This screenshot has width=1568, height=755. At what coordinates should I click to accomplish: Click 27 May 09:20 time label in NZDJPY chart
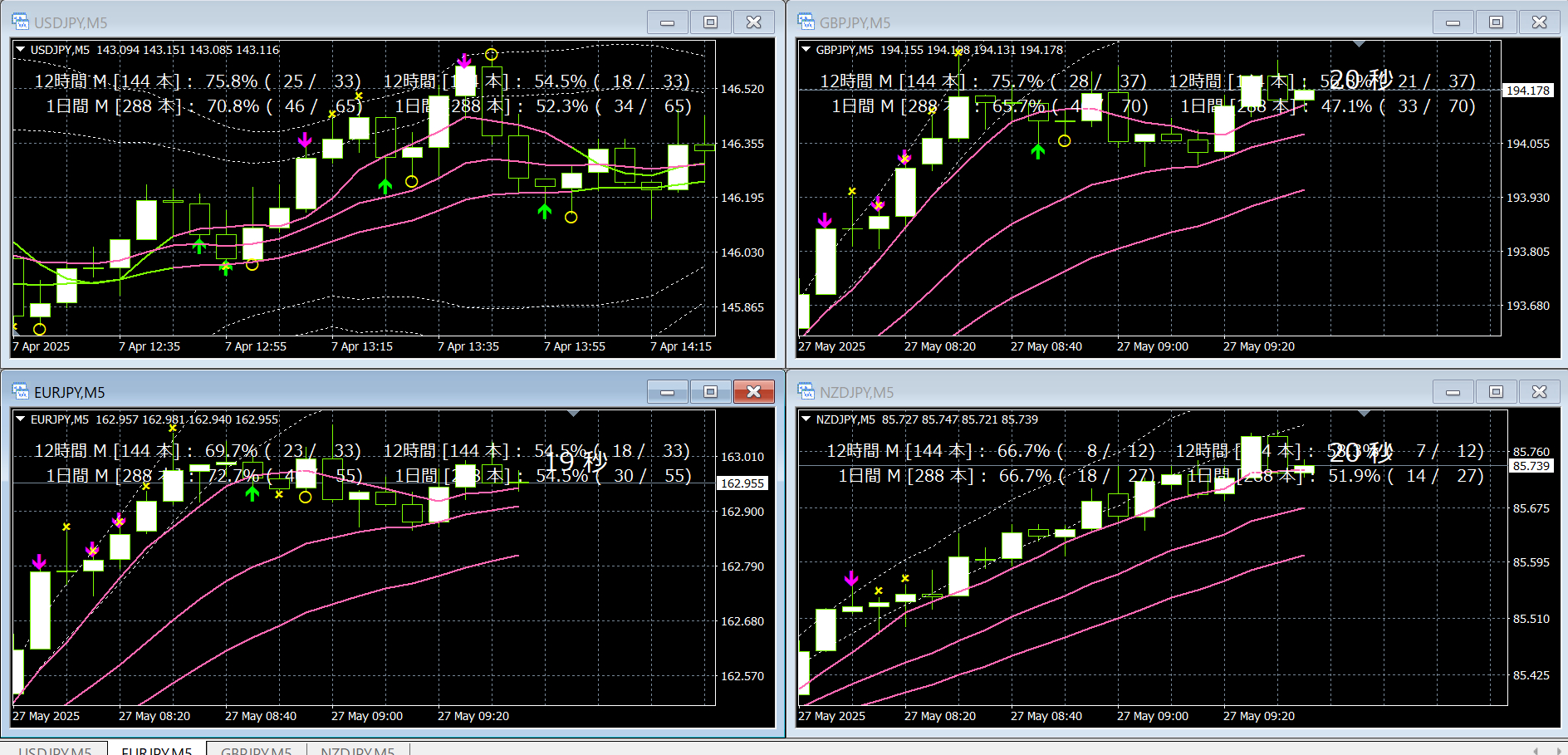1259,716
